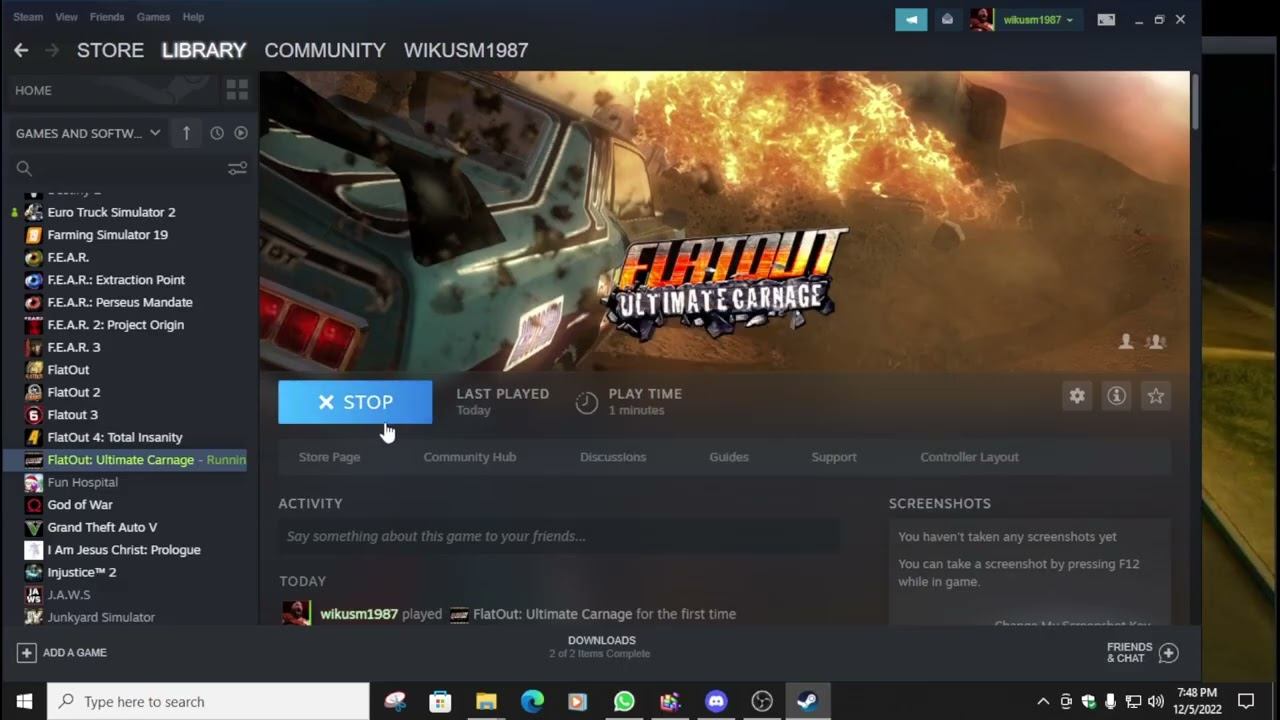
Task: Click the Add a Game plus icon
Action: 26,652
